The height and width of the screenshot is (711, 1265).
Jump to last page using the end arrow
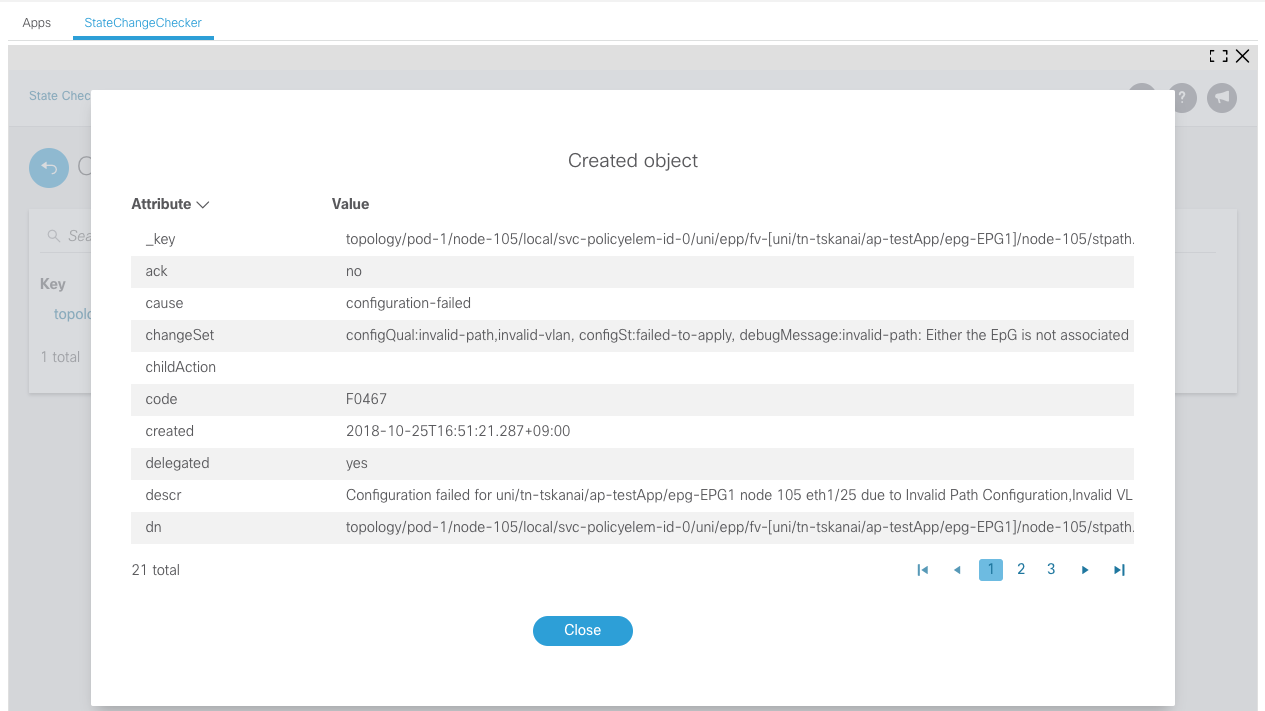click(x=1118, y=569)
